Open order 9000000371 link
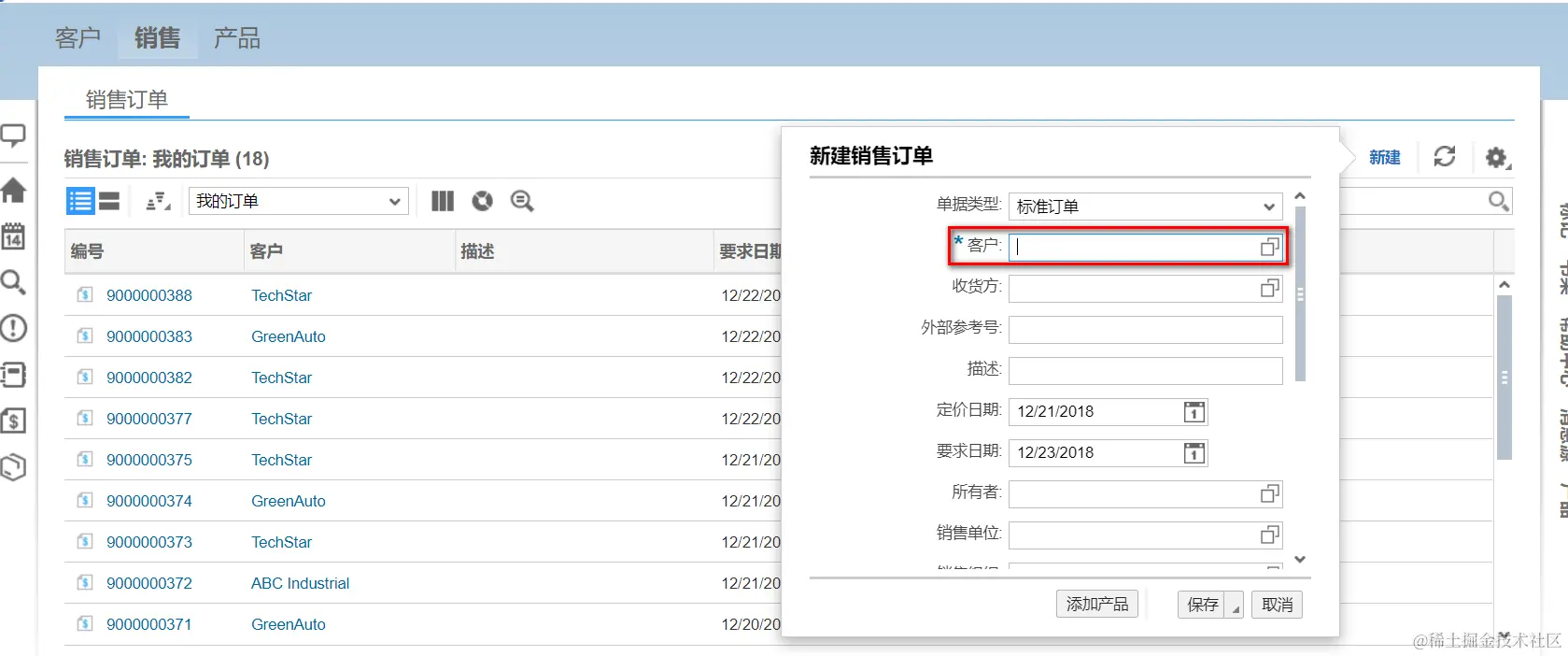The width and height of the screenshot is (1568, 656). click(149, 624)
